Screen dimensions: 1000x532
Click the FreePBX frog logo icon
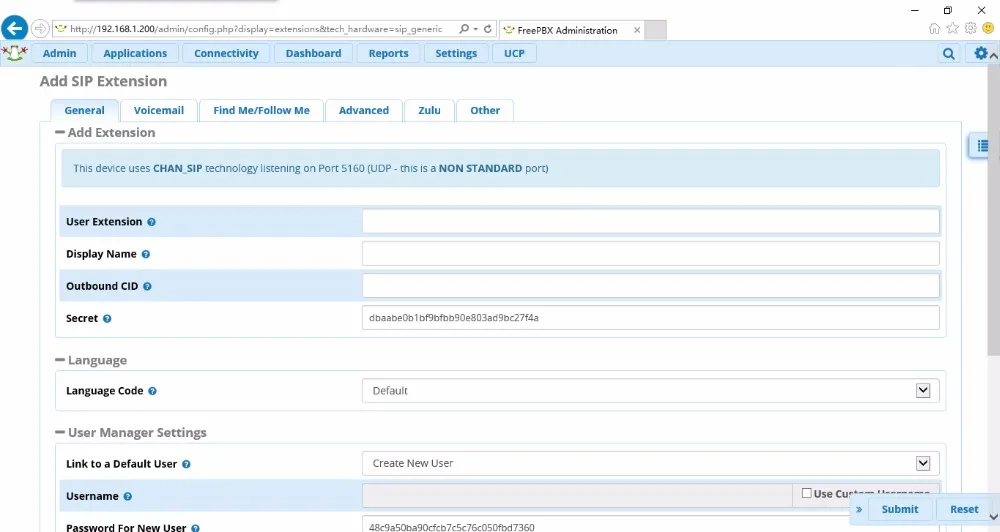[x=14, y=53]
